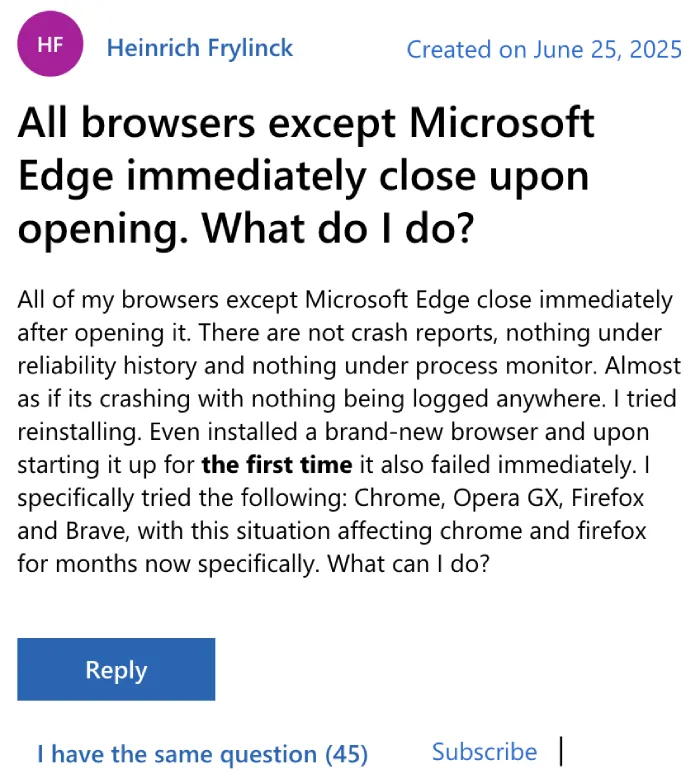The height and width of the screenshot is (779, 700).
Task: Click the phrase "What can I do?"
Action: [x=408, y=564]
